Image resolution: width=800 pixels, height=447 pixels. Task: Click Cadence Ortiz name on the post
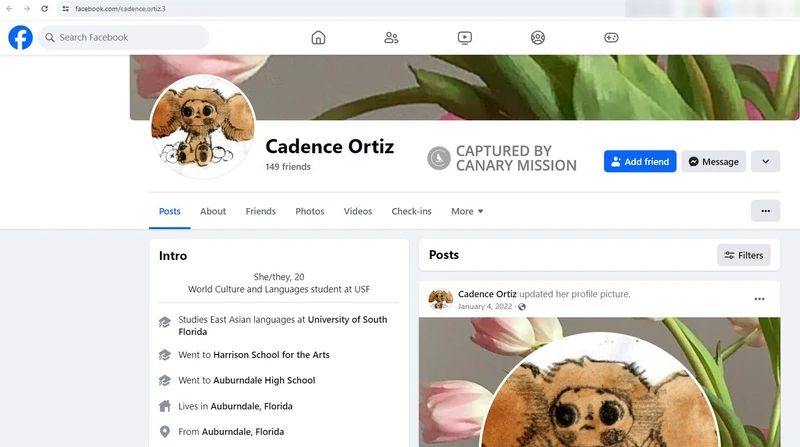pyautogui.click(x=487, y=294)
